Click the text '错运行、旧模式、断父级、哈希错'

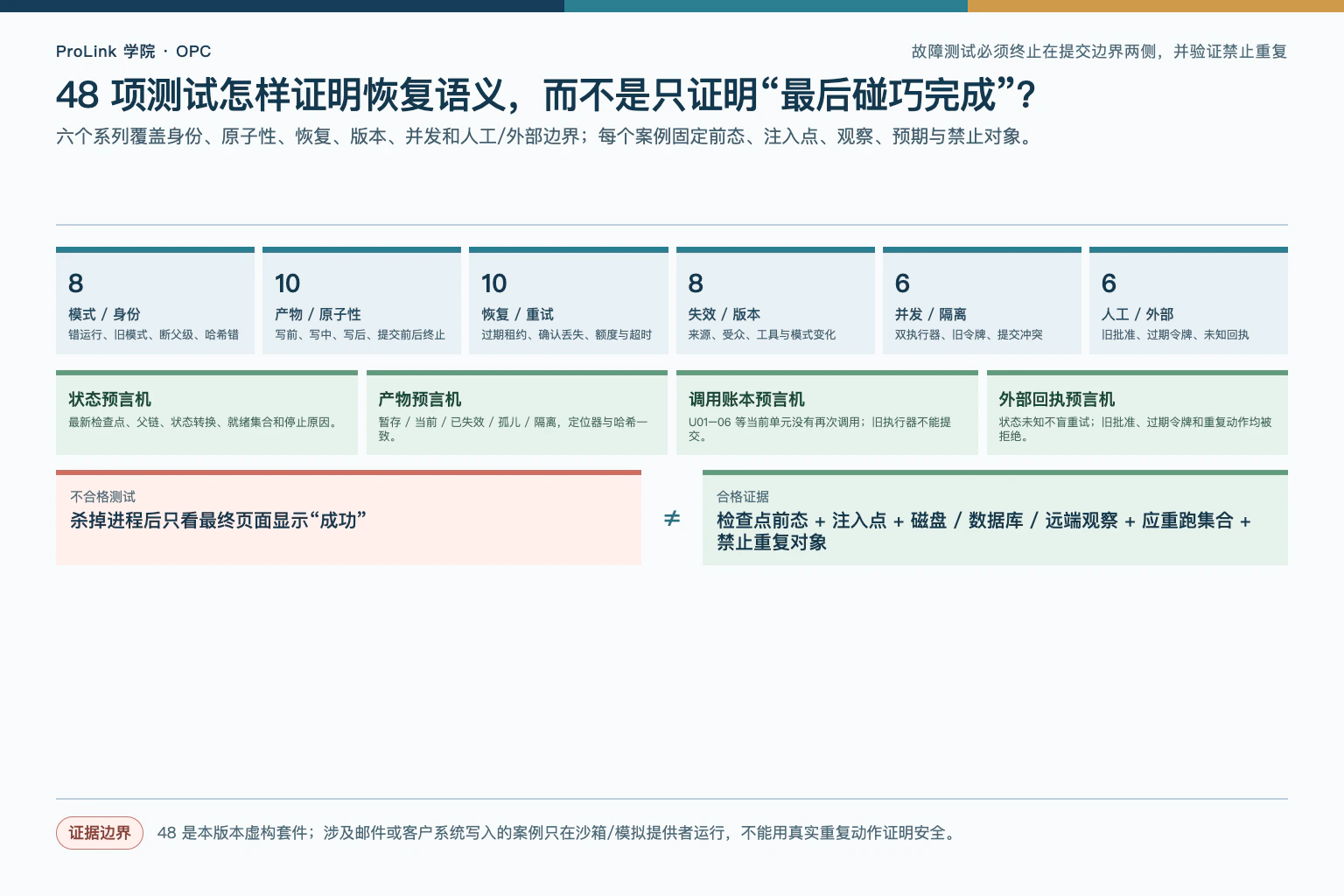click(x=153, y=335)
